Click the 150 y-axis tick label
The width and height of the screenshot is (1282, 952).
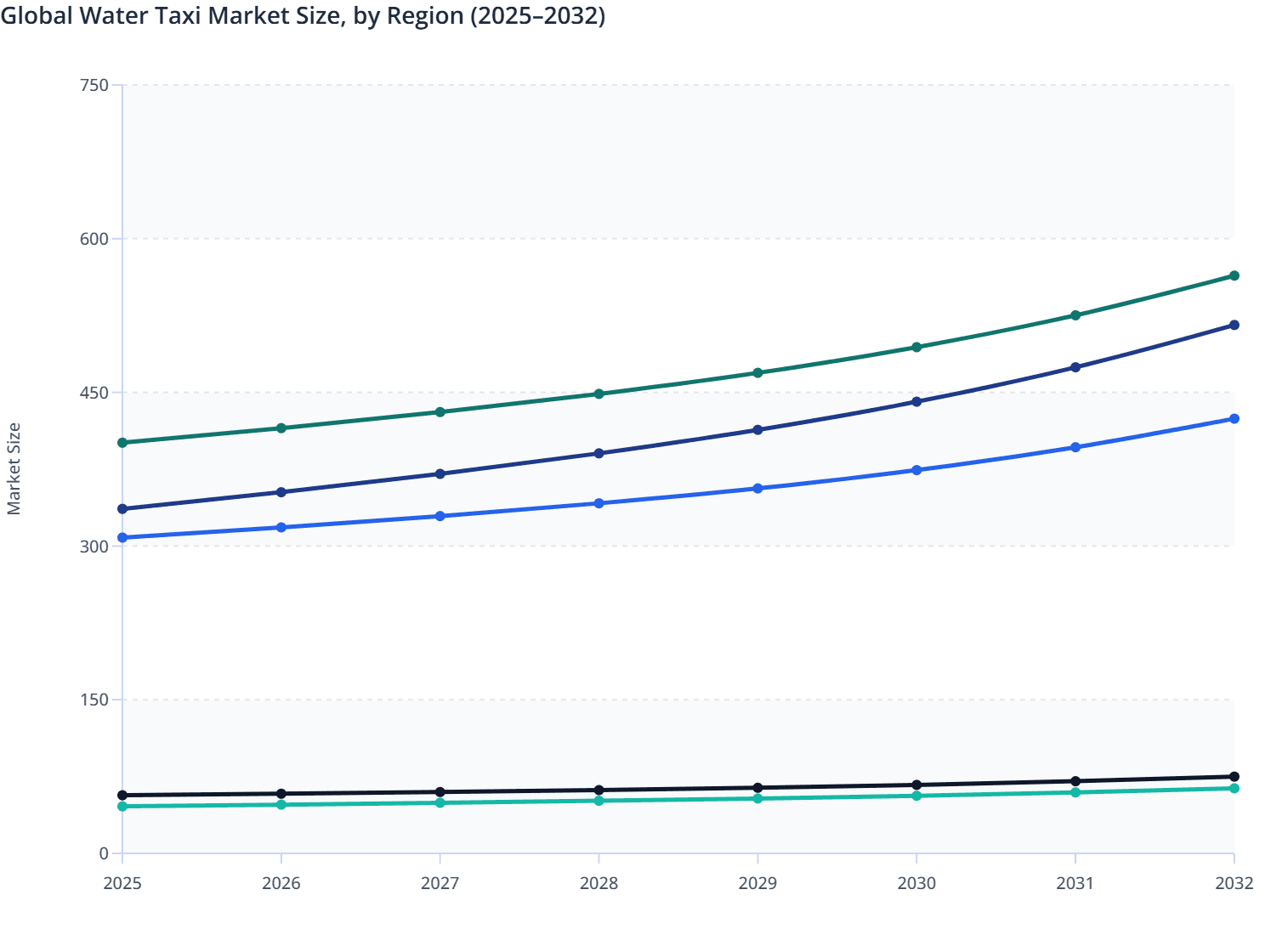click(94, 700)
